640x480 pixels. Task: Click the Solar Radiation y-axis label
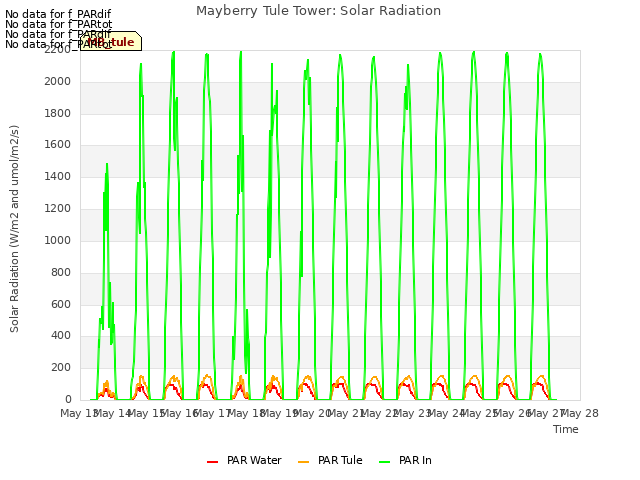(14, 229)
